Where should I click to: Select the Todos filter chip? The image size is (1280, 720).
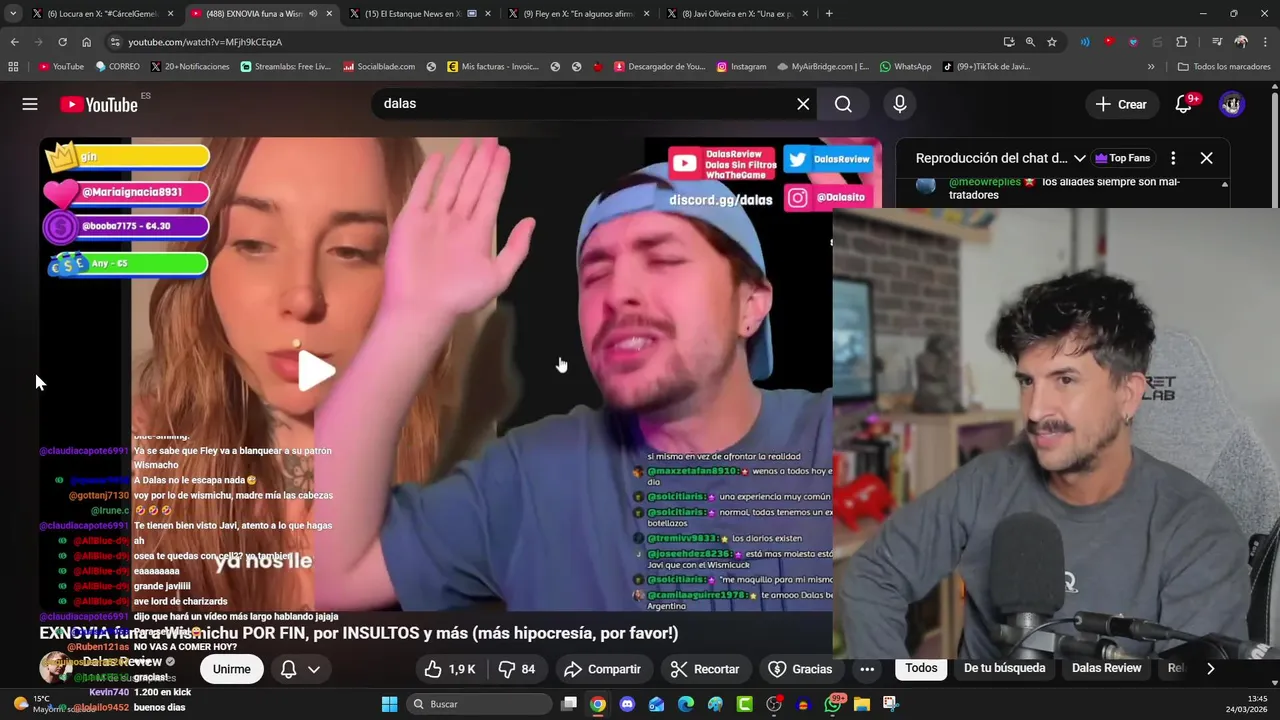921,668
